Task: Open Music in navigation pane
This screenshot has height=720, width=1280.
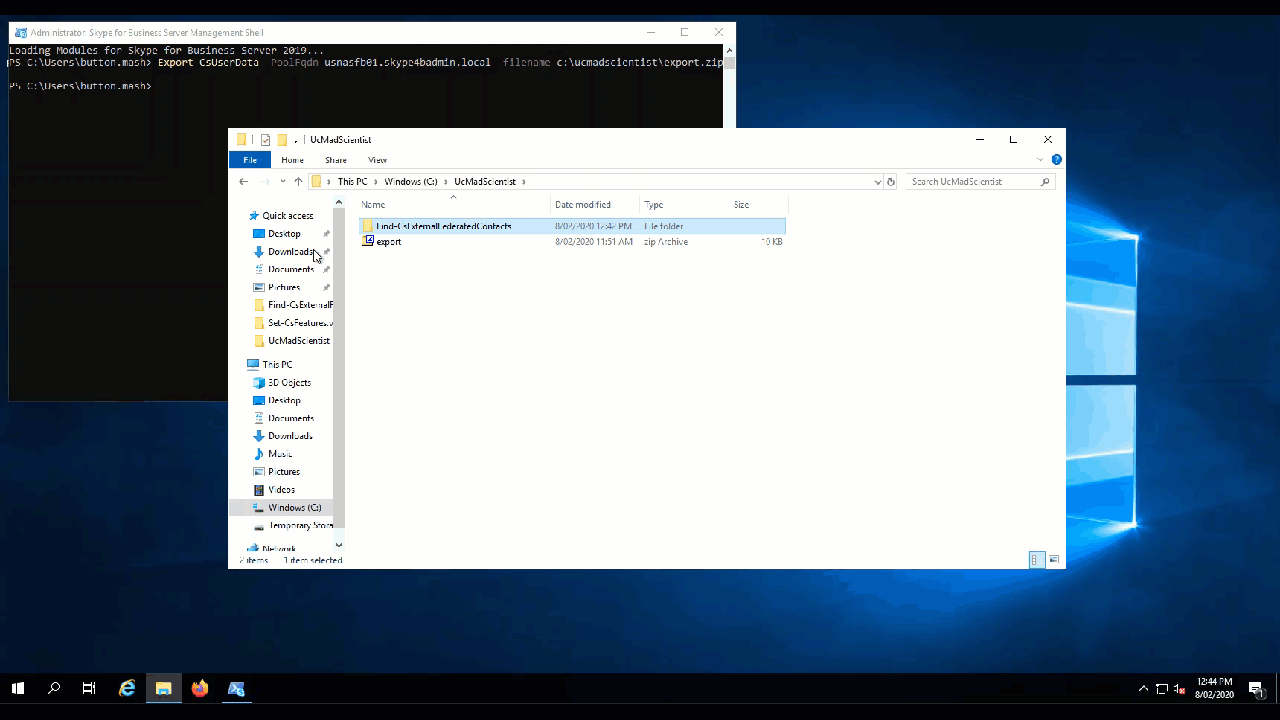Action: click(280, 454)
